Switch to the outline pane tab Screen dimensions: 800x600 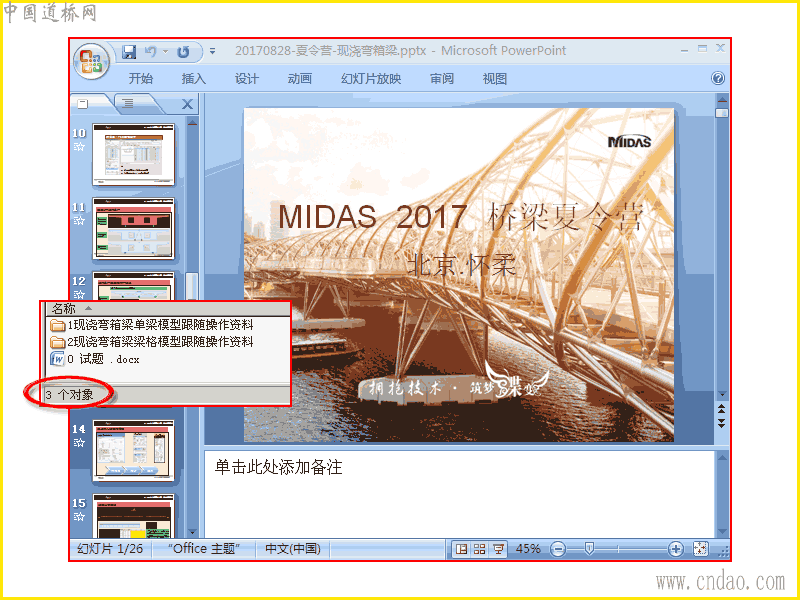click(x=128, y=104)
